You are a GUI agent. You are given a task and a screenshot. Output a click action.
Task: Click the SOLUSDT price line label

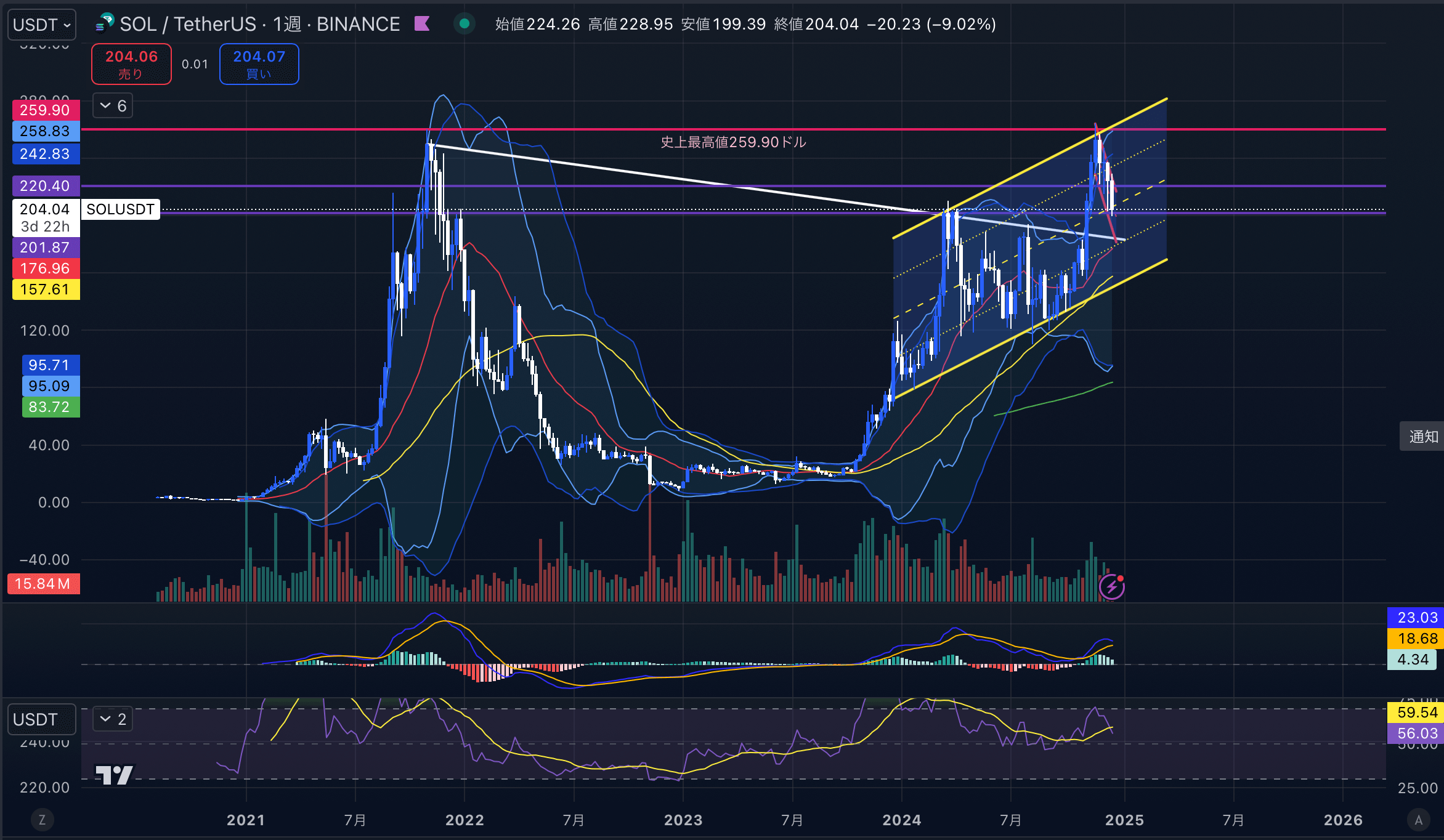(121, 209)
